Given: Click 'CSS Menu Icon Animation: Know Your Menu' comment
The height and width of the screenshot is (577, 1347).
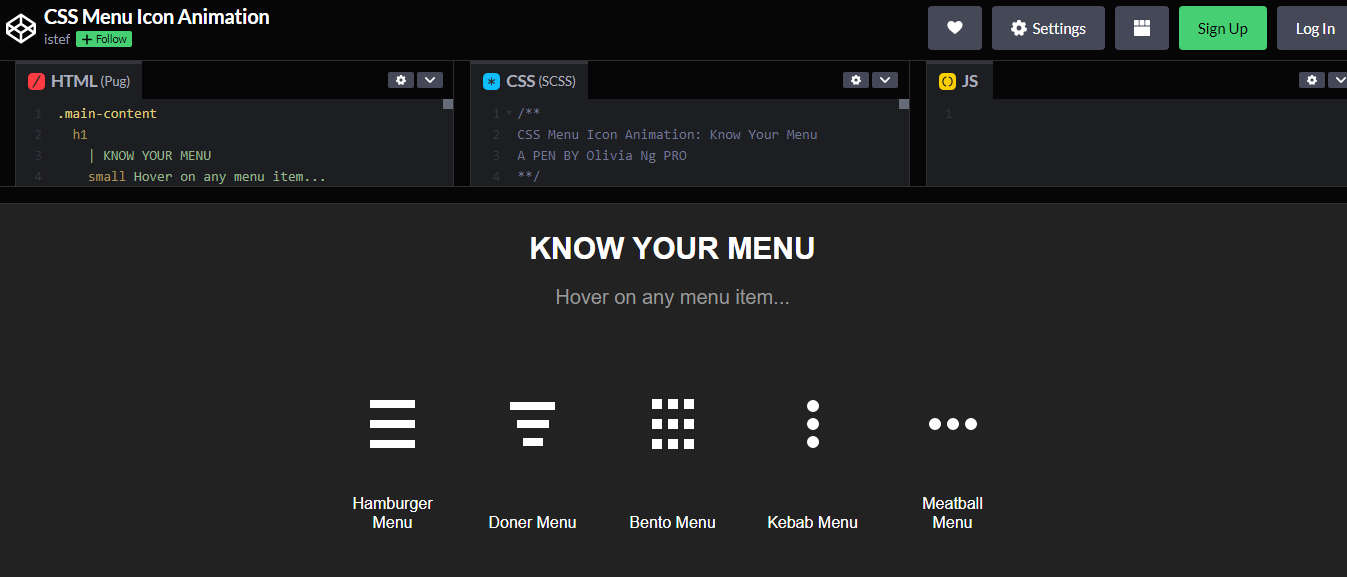Looking at the screenshot, I should (x=667, y=135).
